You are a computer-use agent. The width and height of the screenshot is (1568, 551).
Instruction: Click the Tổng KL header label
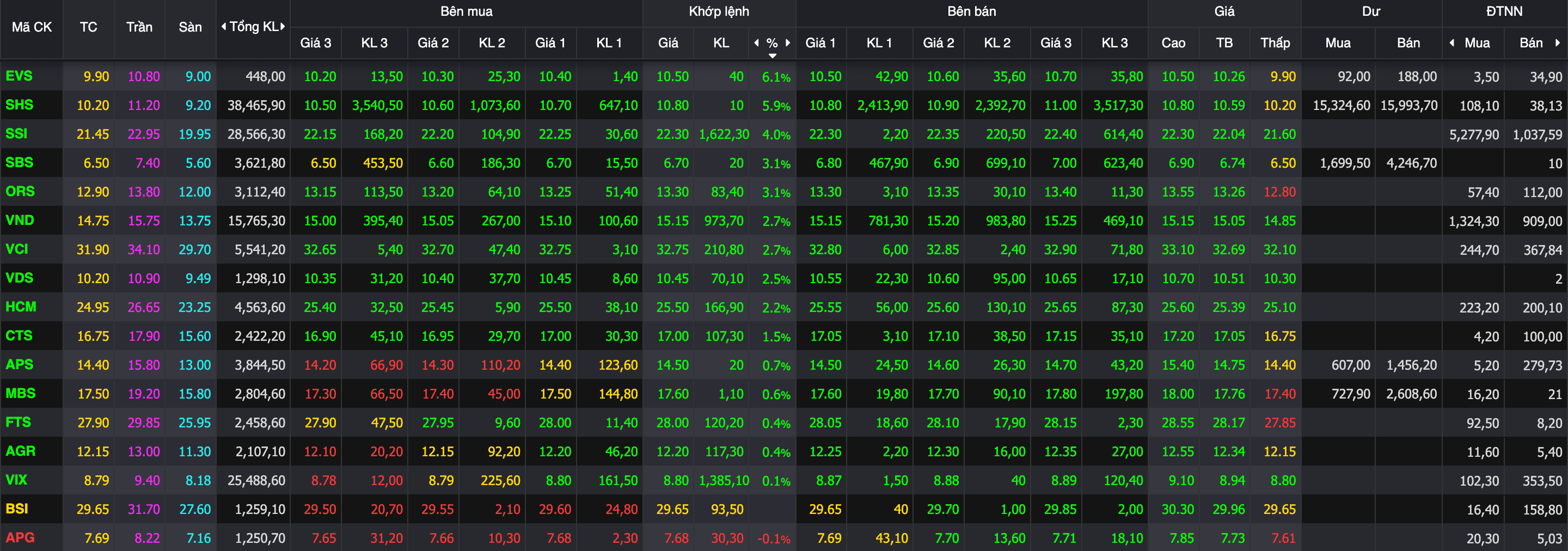coord(254,27)
